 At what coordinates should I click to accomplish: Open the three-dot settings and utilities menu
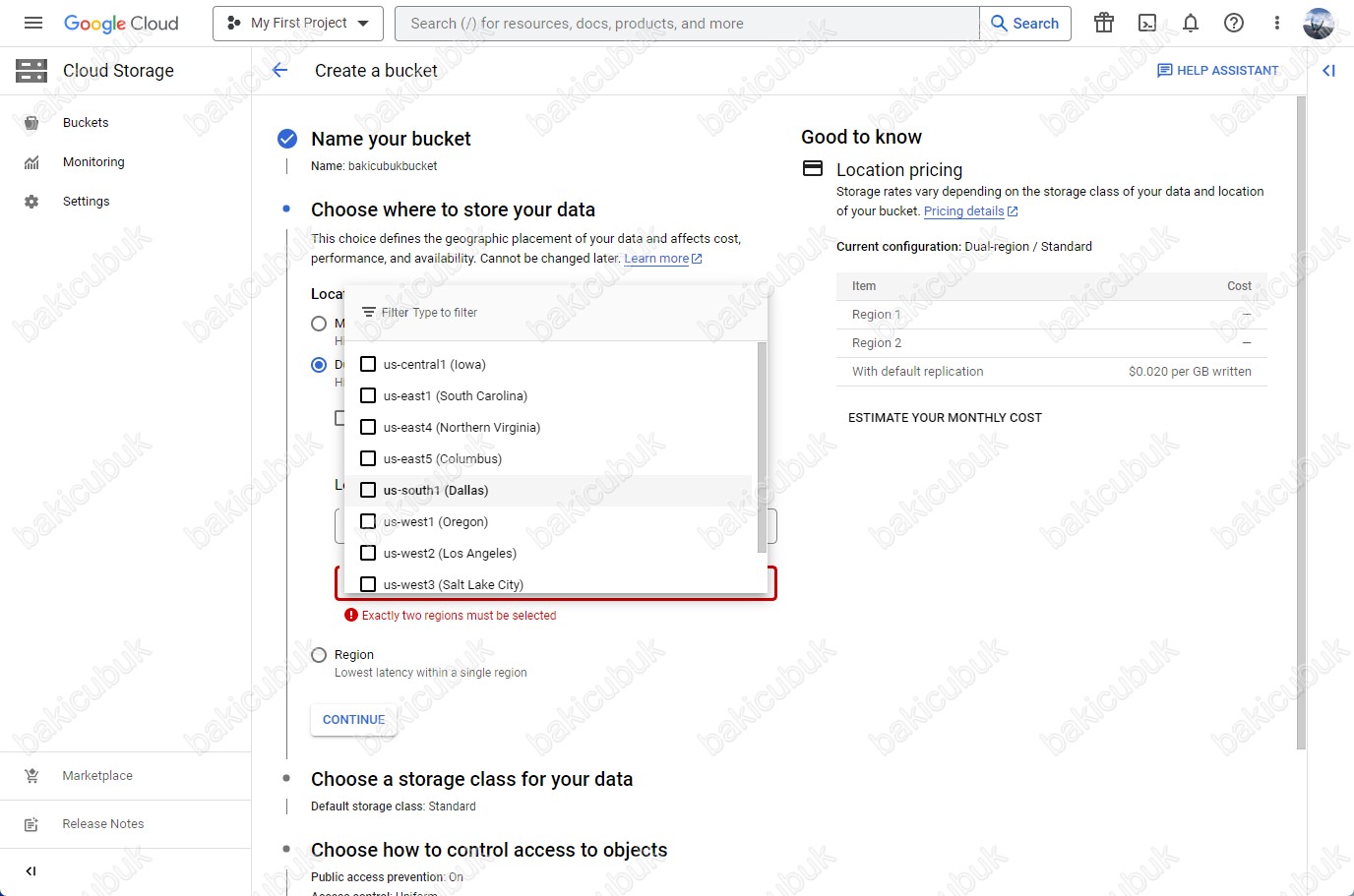click(1277, 23)
